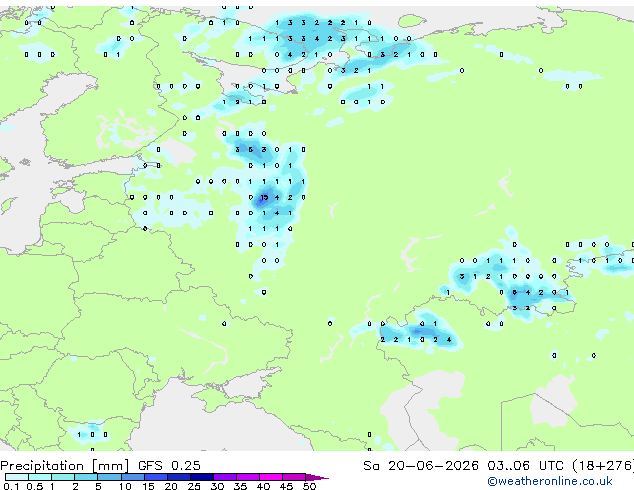Viewport: 634px width, 490px height.
Task: Click legend scale label '10'
Action: [x=125, y=486]
